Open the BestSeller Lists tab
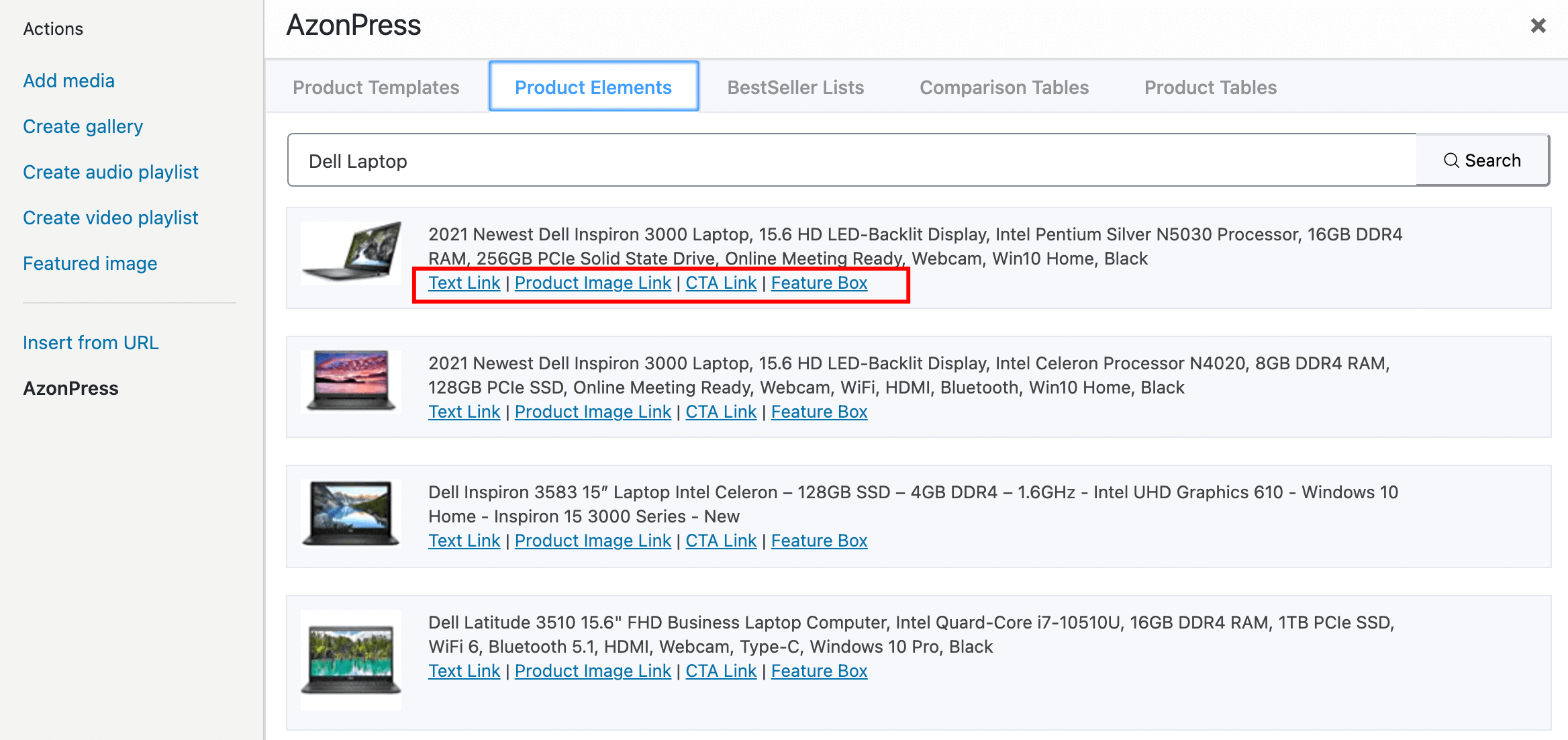 (795, 87)
